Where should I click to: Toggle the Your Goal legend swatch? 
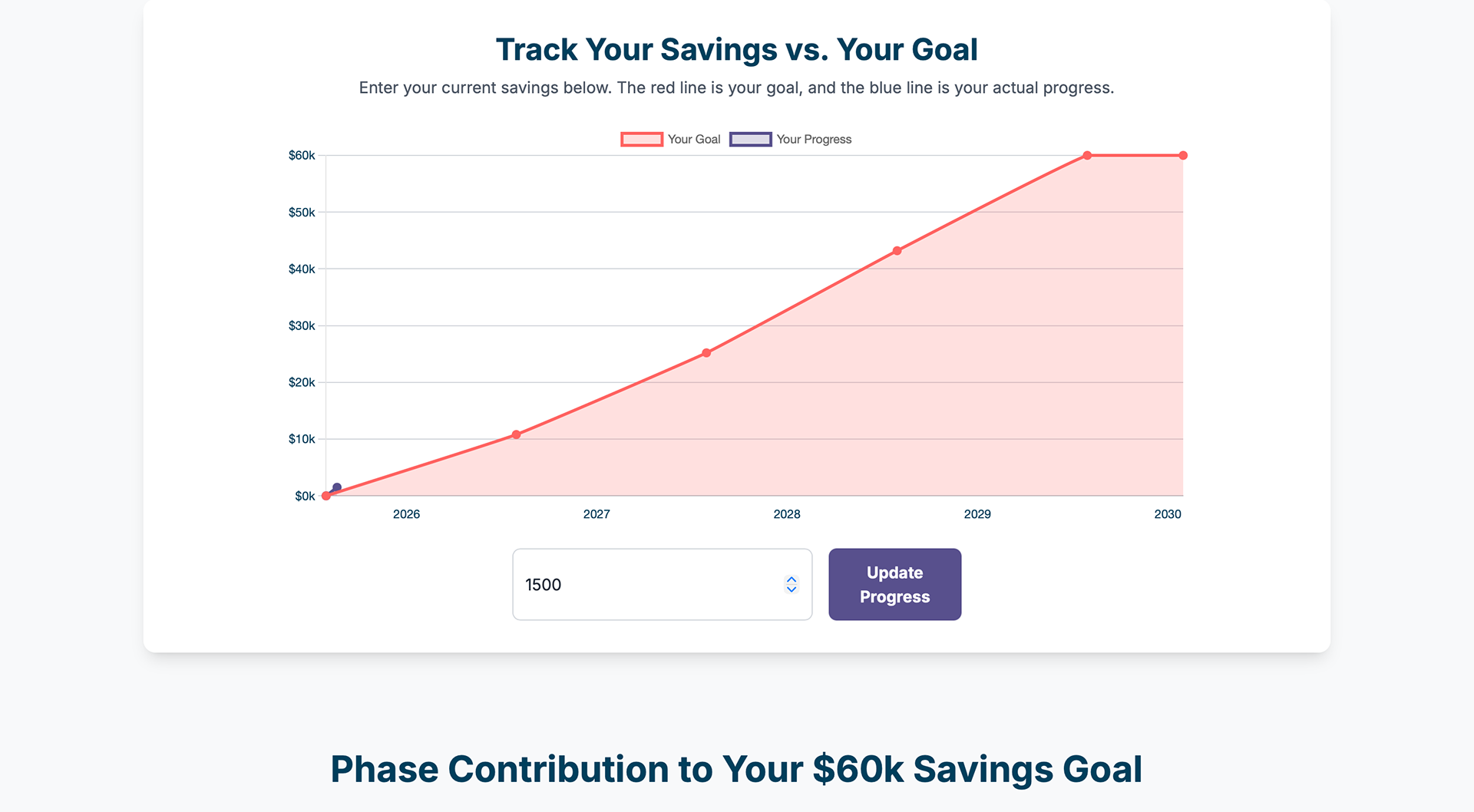point(642,139)
